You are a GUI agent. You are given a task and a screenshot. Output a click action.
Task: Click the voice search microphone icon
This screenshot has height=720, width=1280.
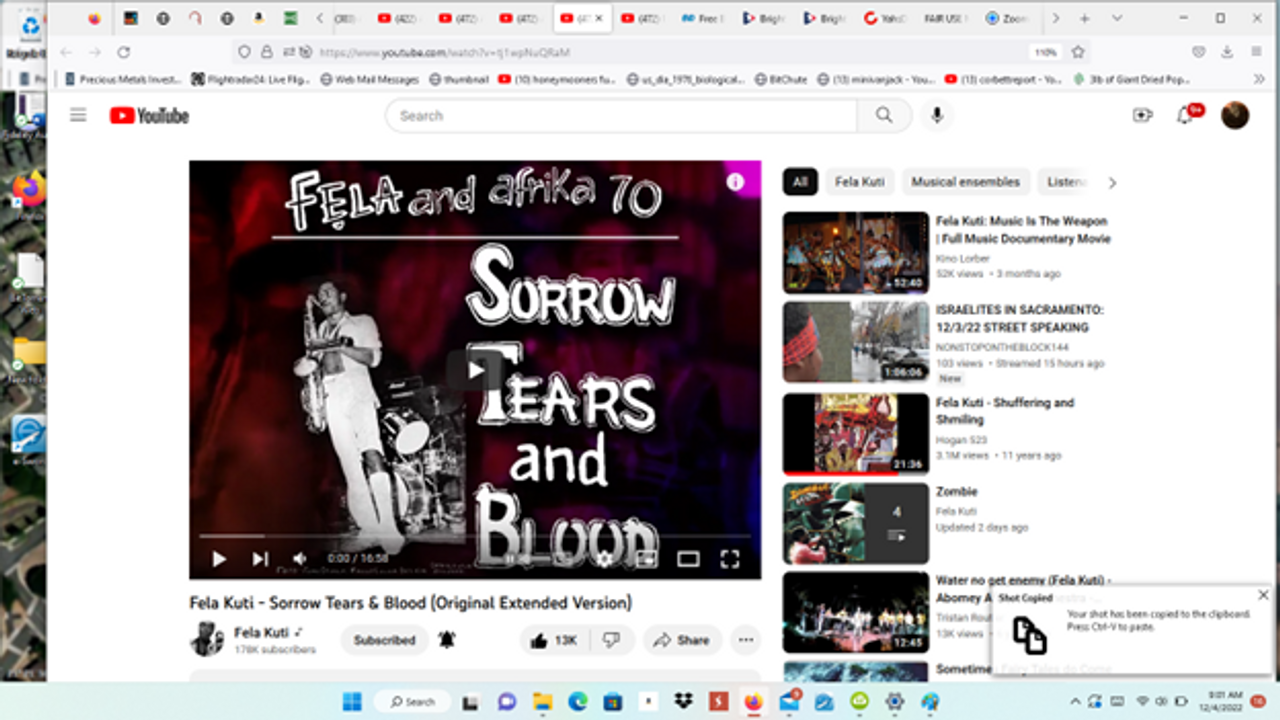point(937,115)
